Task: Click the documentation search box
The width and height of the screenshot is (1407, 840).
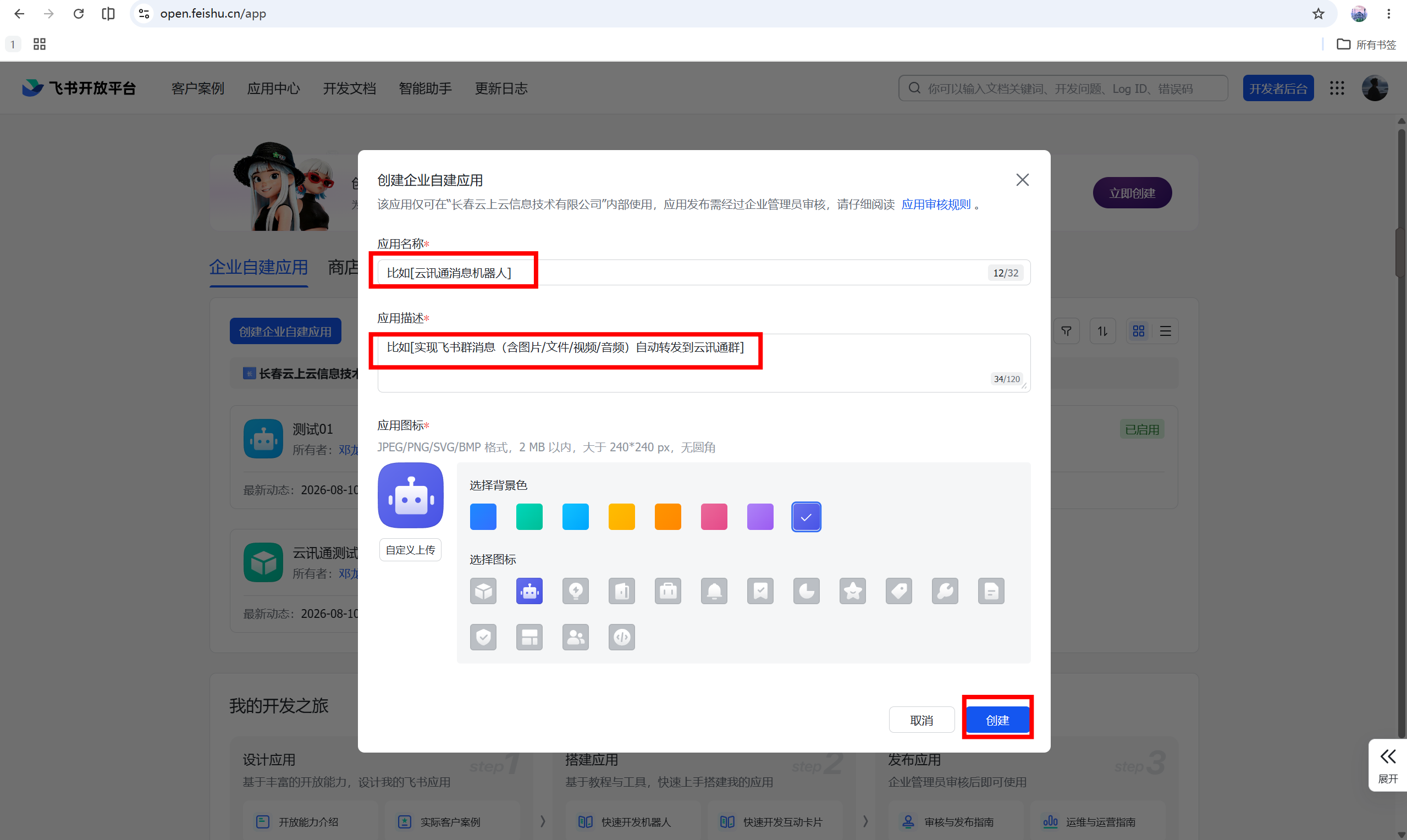Action: (1063, 89)
